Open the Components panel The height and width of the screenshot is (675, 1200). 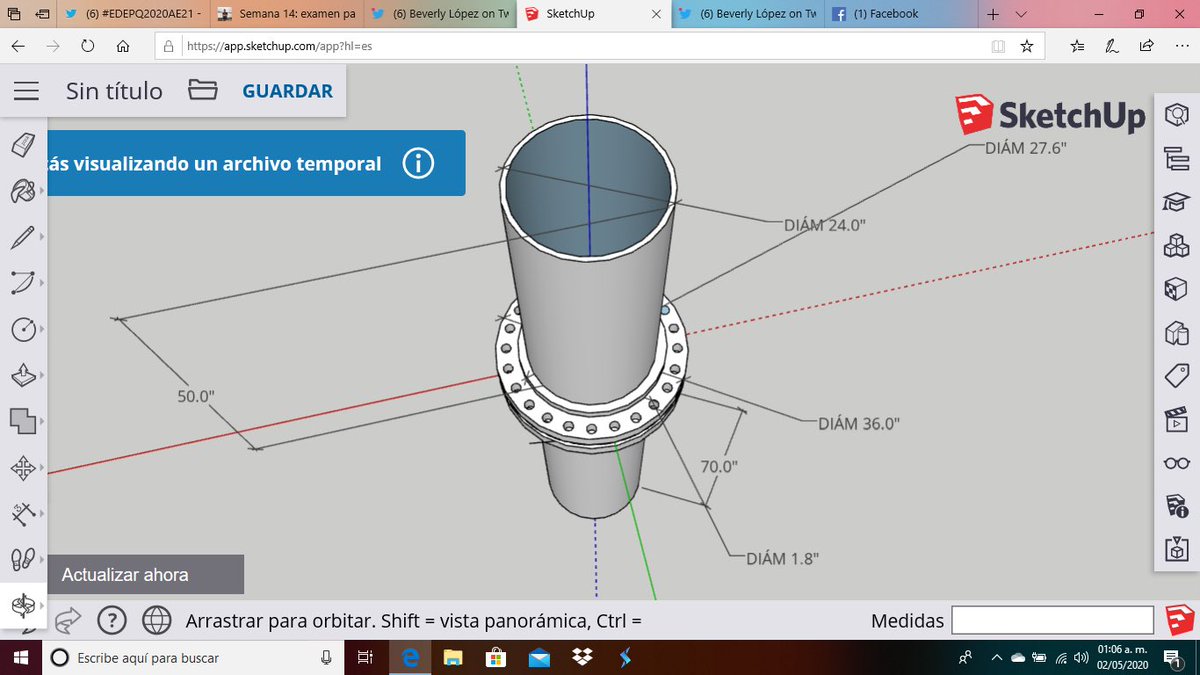click(x=1177, y=245)
